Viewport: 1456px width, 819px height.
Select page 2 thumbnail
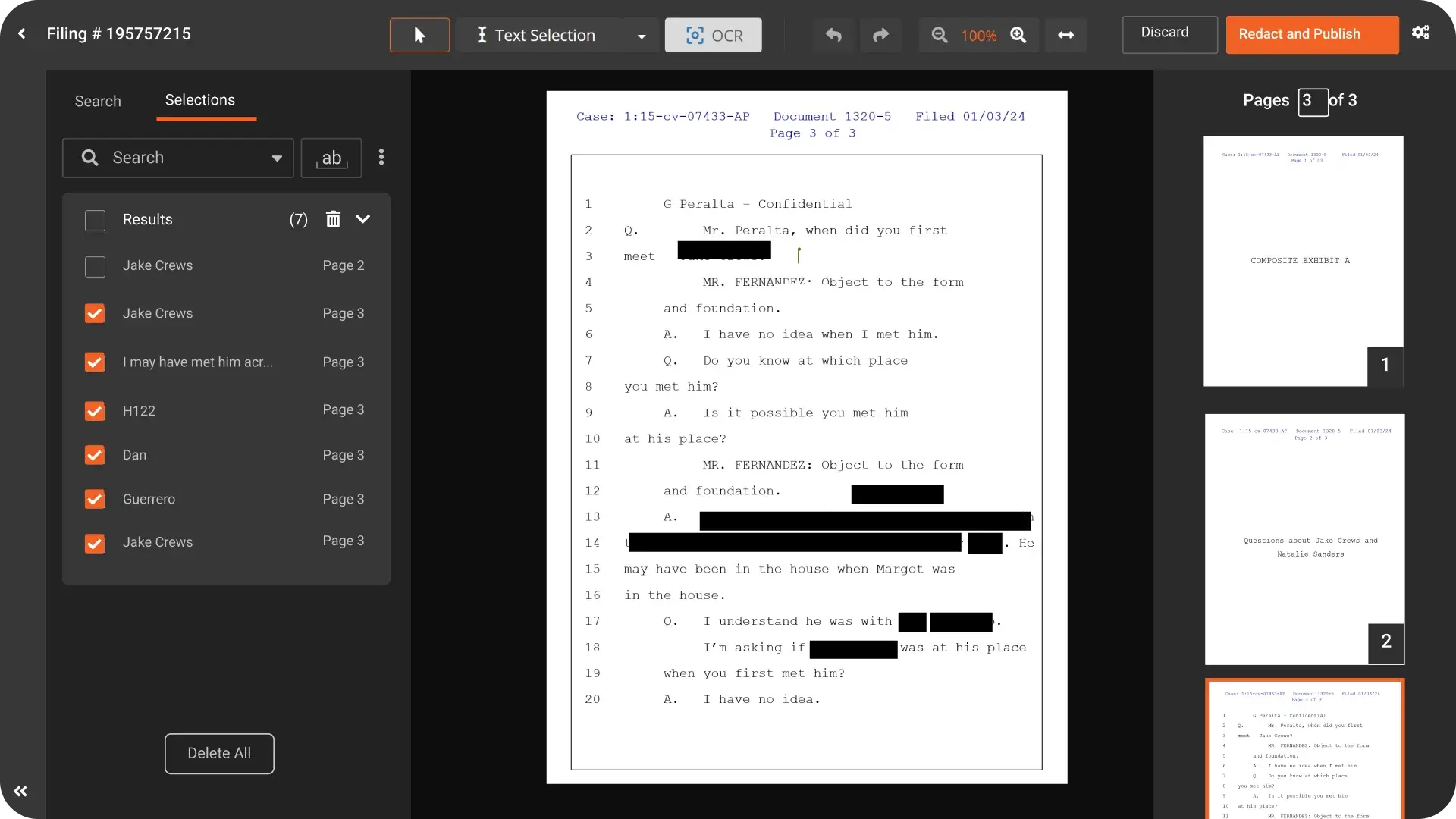pyautogui.click(x=1304, y=538)
